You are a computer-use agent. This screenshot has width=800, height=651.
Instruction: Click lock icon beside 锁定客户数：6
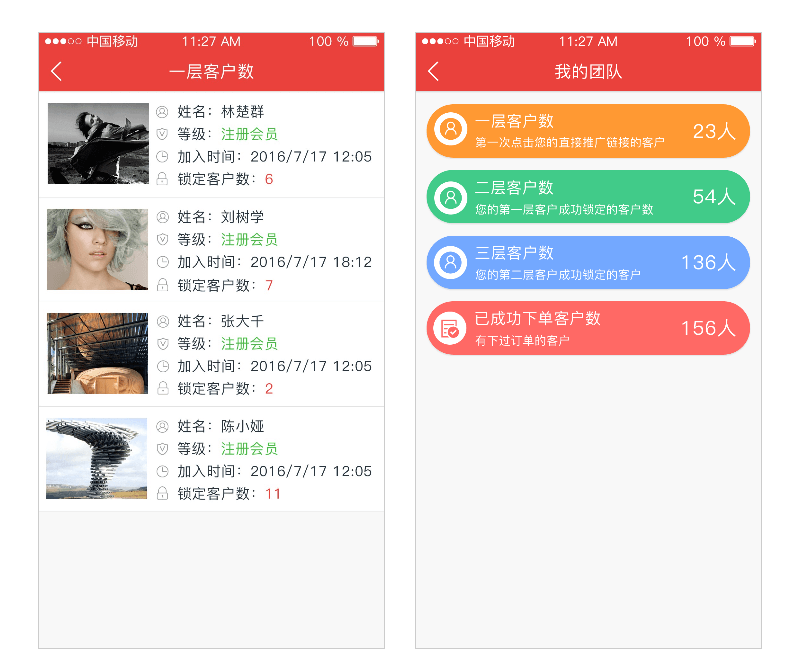[x=162, y=179]
